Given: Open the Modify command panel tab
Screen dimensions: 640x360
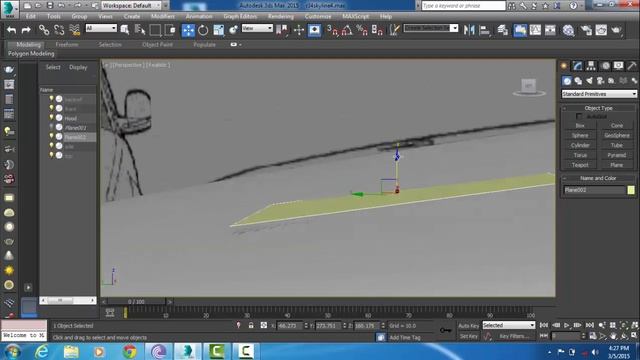Looking at the screenshot, I should pyautogui.click(x=577, y=66).
